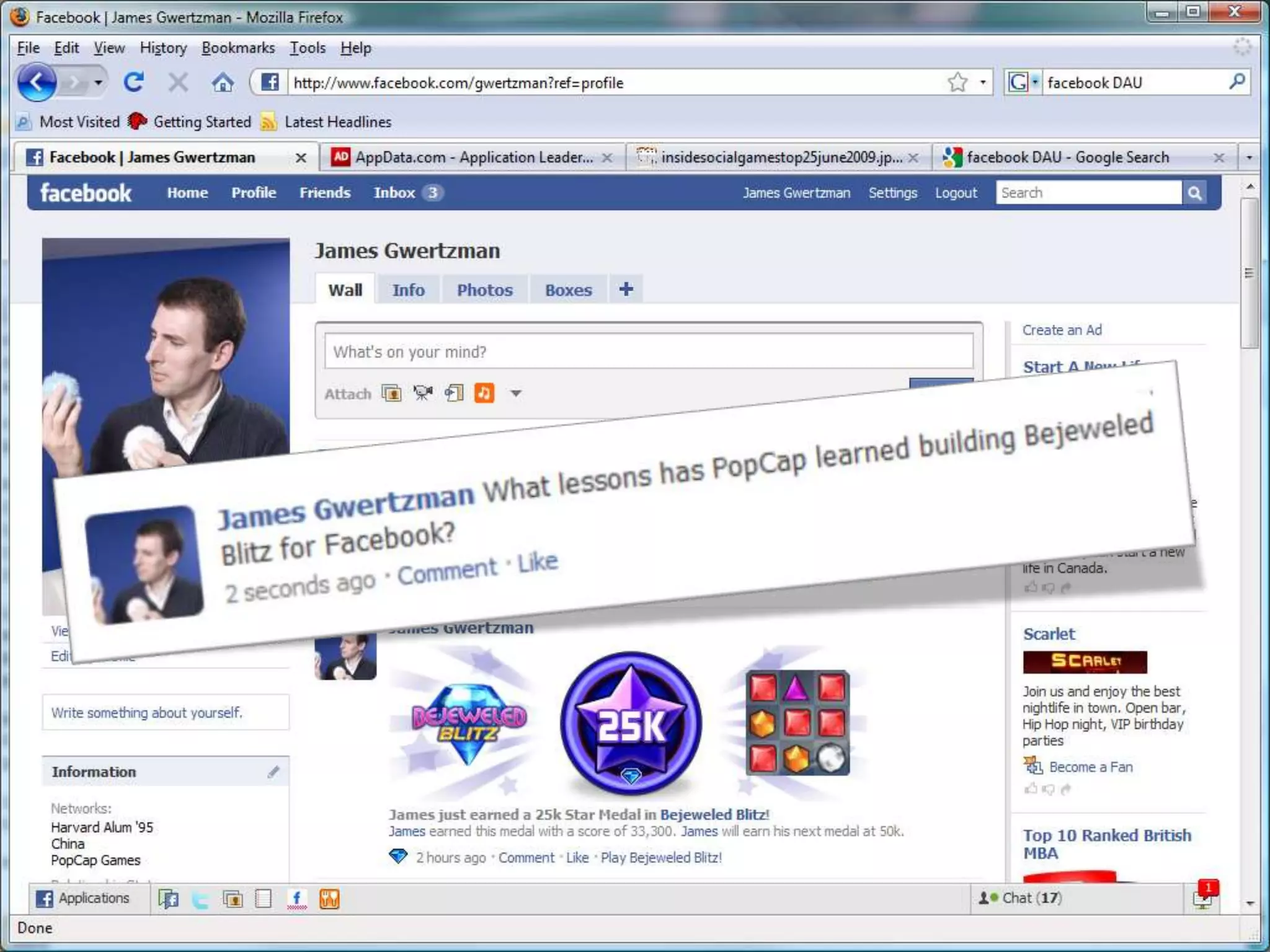Expand more attach options arrow

(x=516, y=393)
